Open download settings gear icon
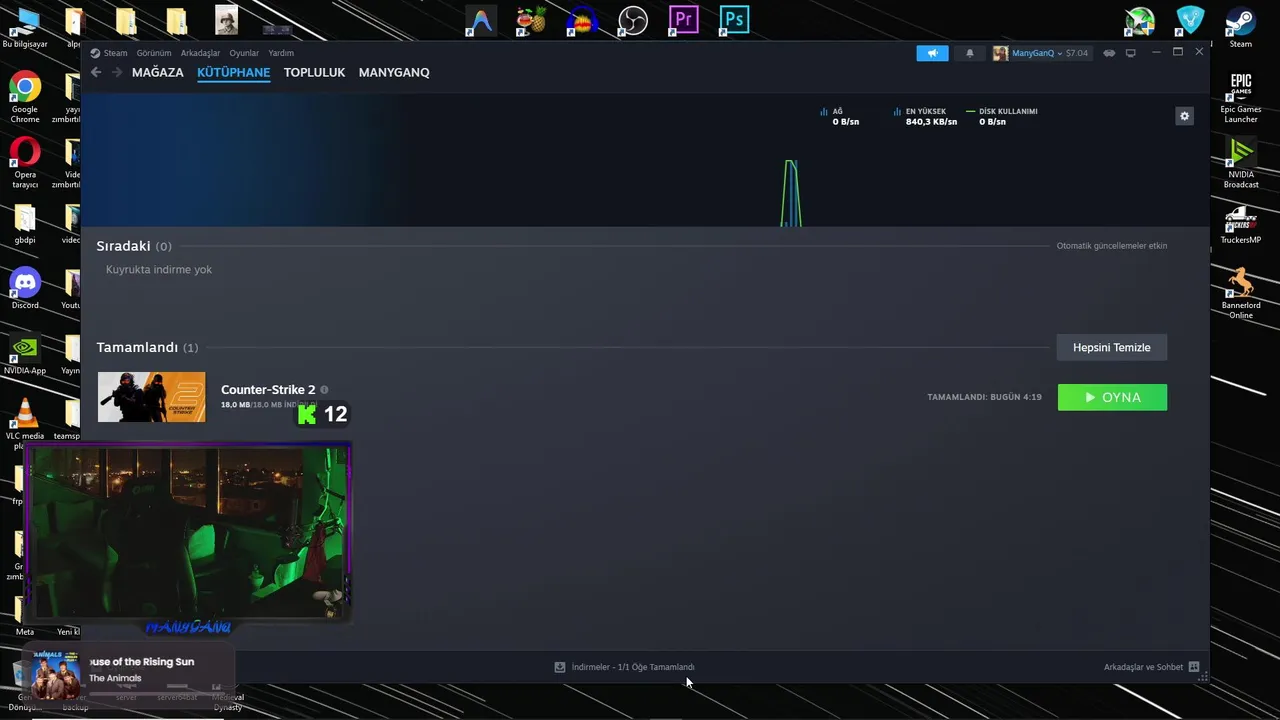1280x720 pixels. [x=1184, y=116]
